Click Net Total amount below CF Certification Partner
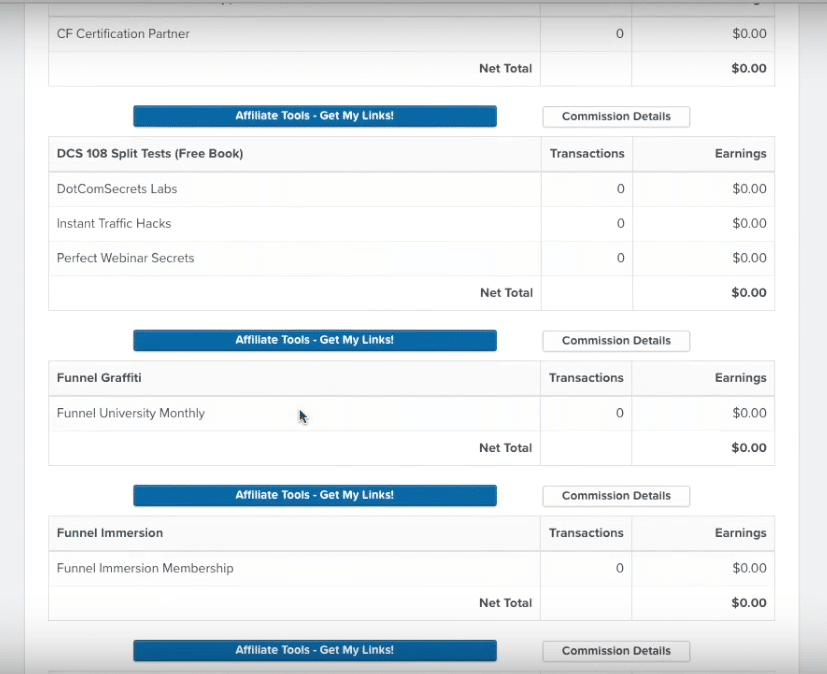 tap(749, 69)
